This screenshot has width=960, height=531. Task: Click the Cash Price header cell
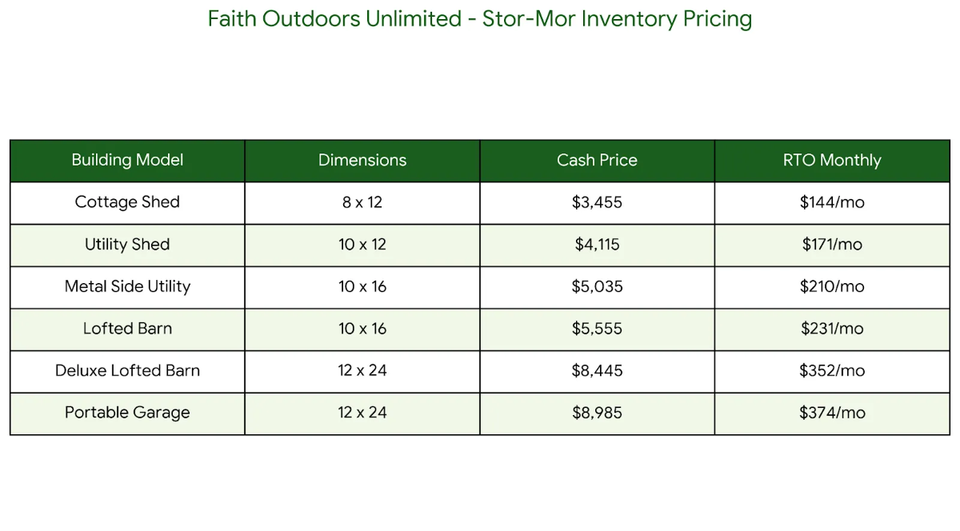pos(597,160)
